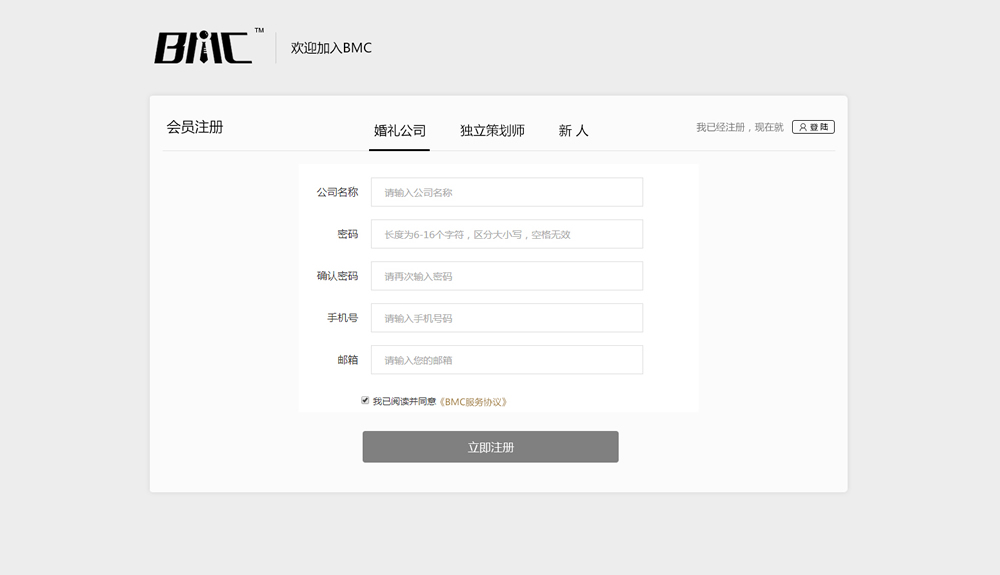Focus the 邮箱 email input field
This screenshot has height=575, width=1000.
click(506, 360)
